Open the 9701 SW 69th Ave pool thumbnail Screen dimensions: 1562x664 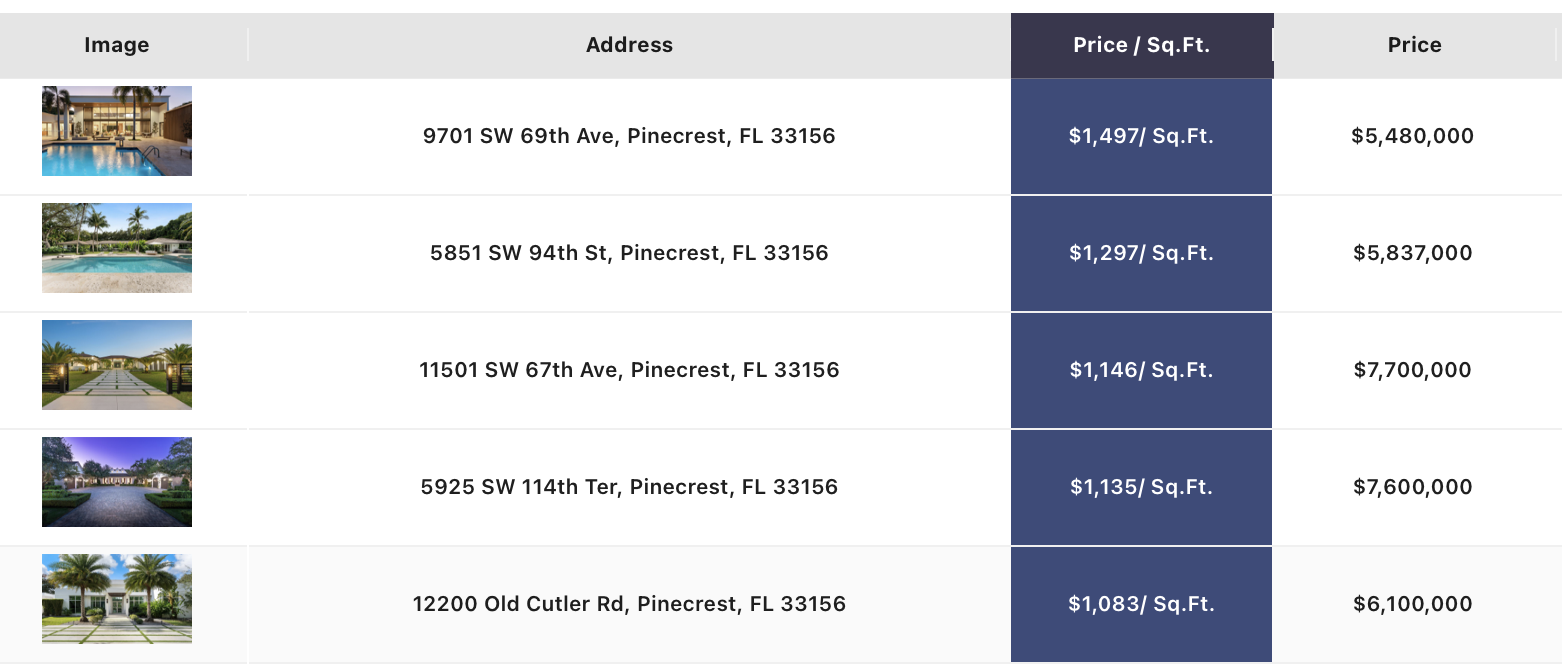[117, 131]
